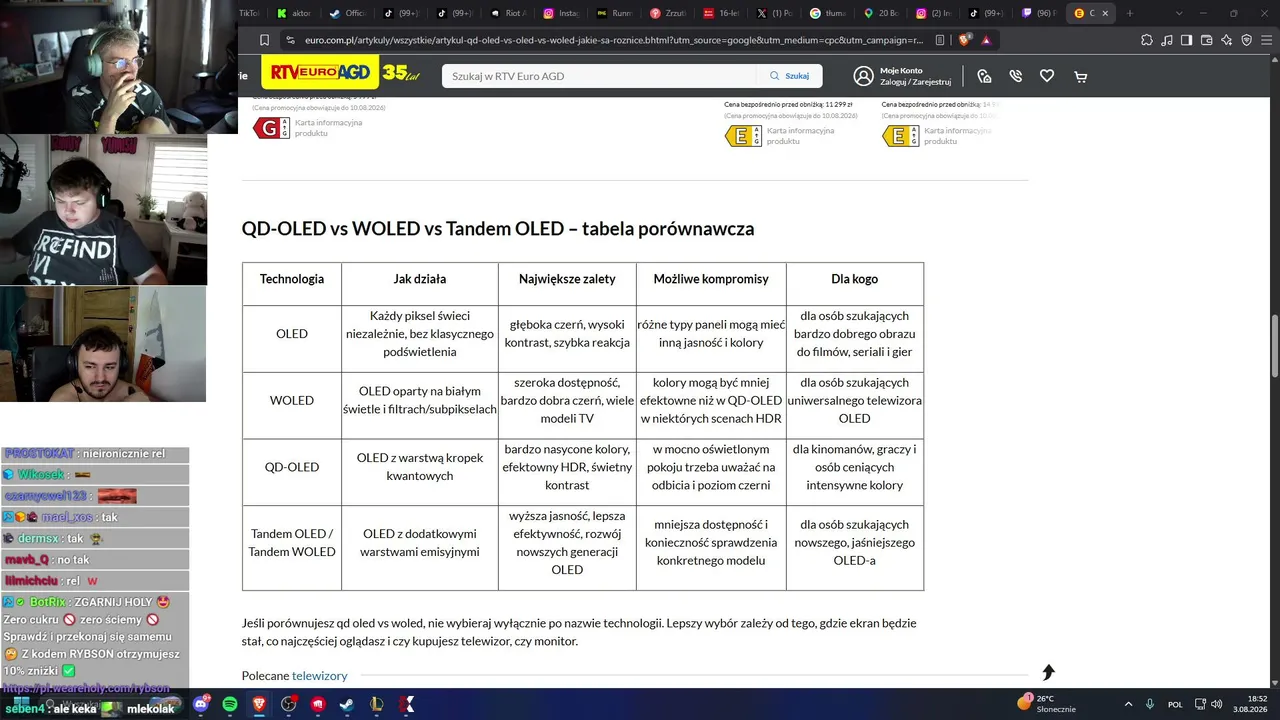
Task: Switch to the '16-let' tab
Action: [x=720, y=13]
